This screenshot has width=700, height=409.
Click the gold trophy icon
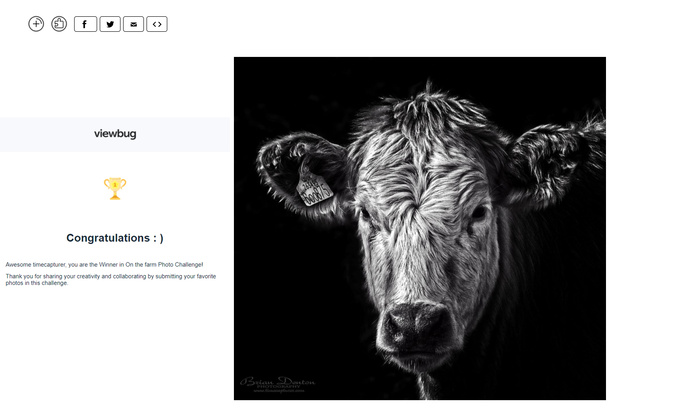pos(115,188)
